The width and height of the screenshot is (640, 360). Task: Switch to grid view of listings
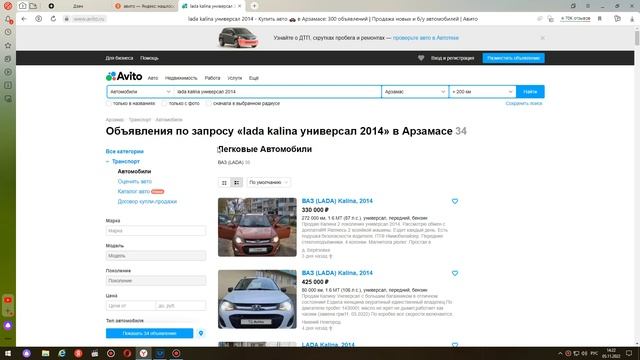tap(224, 182)
